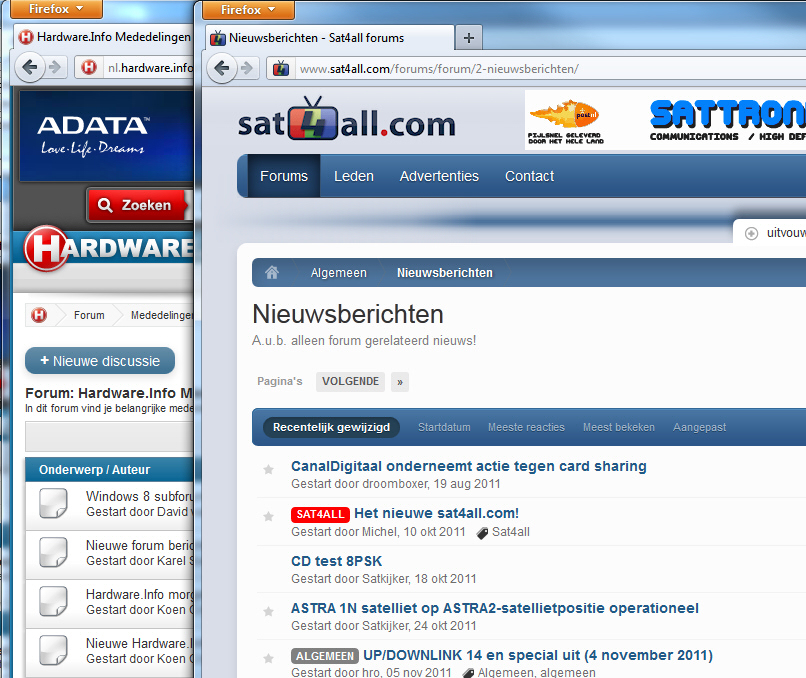Open 'Het nieuwe sat4all.com!' topic

(436, 513)
